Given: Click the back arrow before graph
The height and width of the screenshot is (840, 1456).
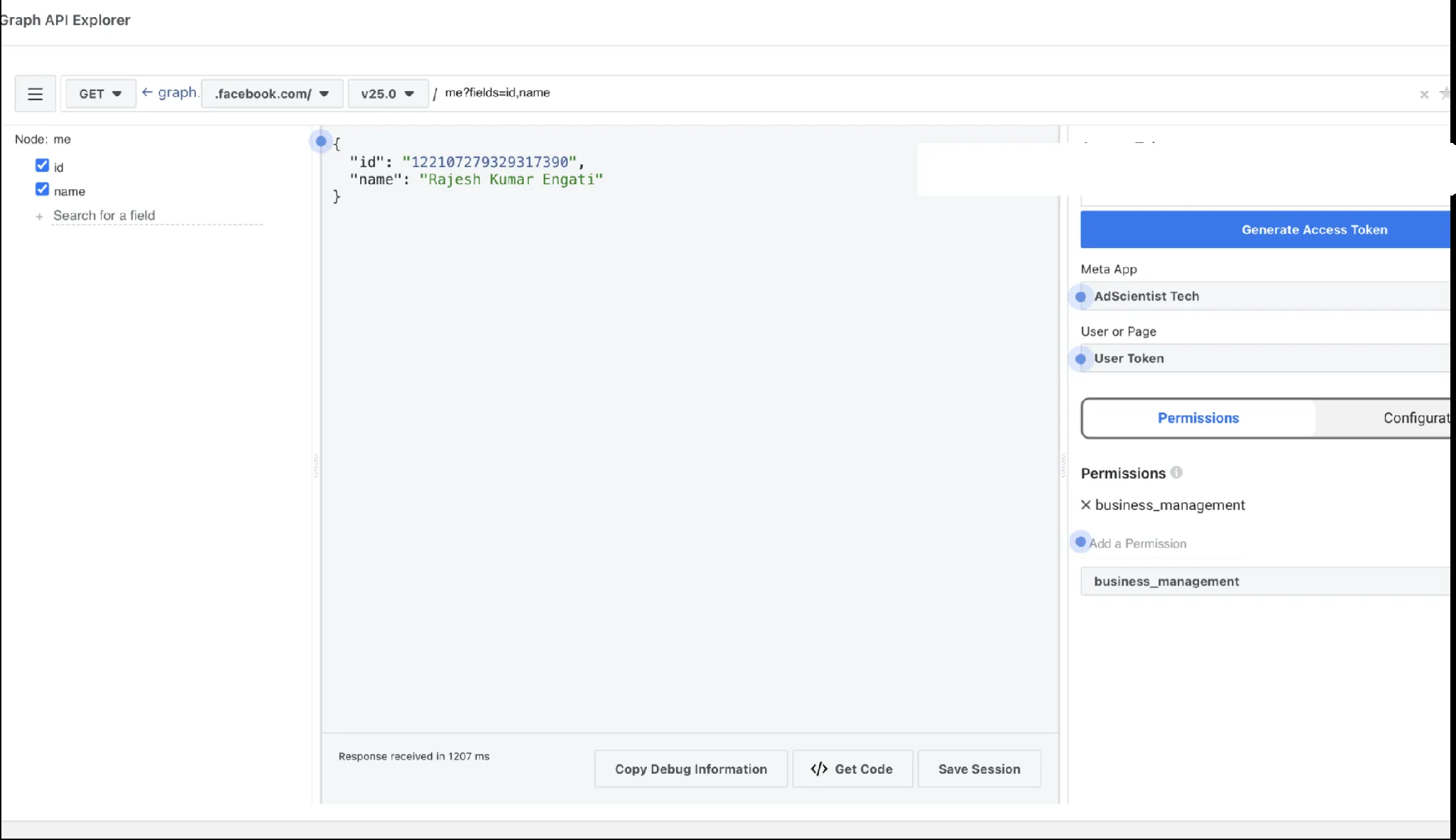Looking at the screenshot, I should [147, 92].
